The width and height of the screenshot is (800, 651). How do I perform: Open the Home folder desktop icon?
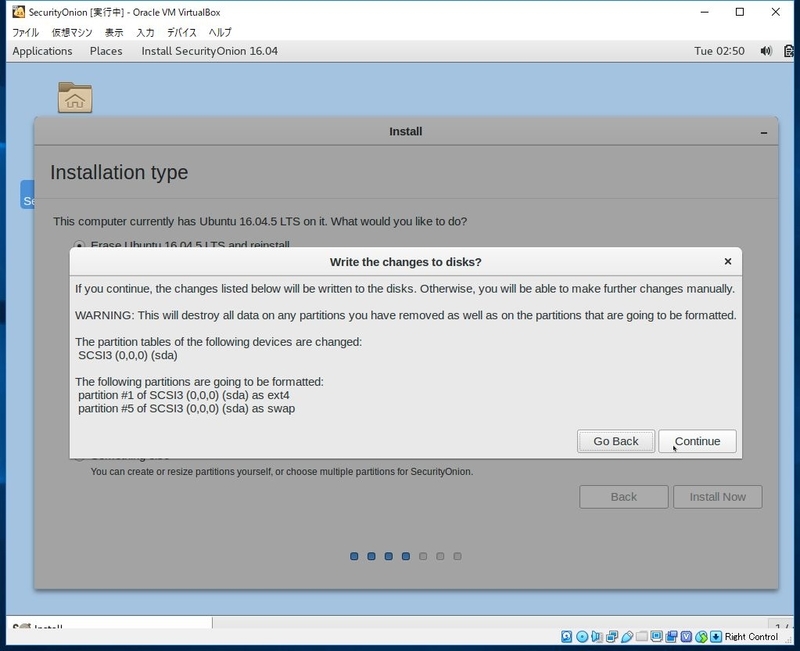pyautogui.click(x=75, y=97)
